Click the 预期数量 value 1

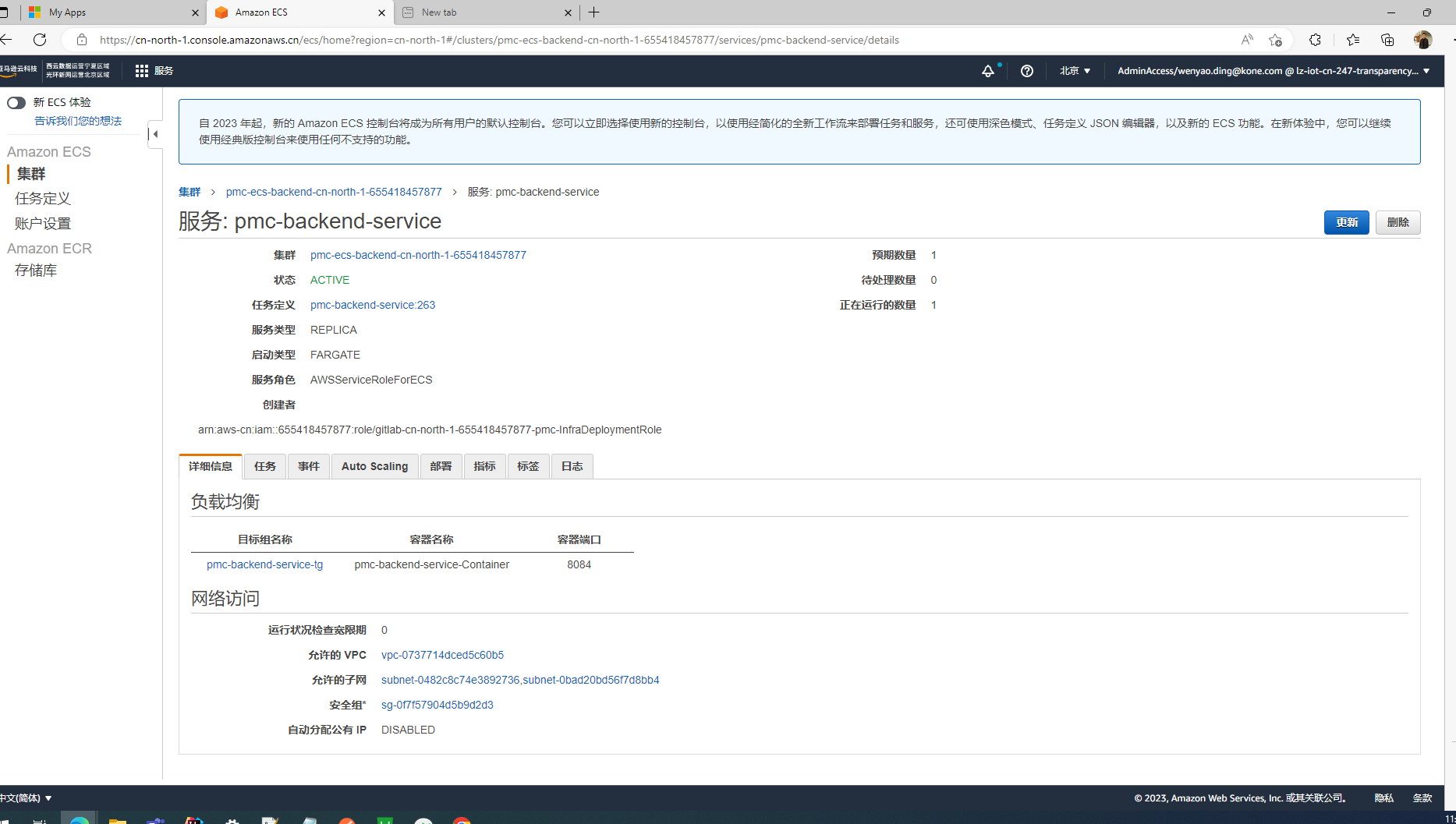[x=933, y=255]
